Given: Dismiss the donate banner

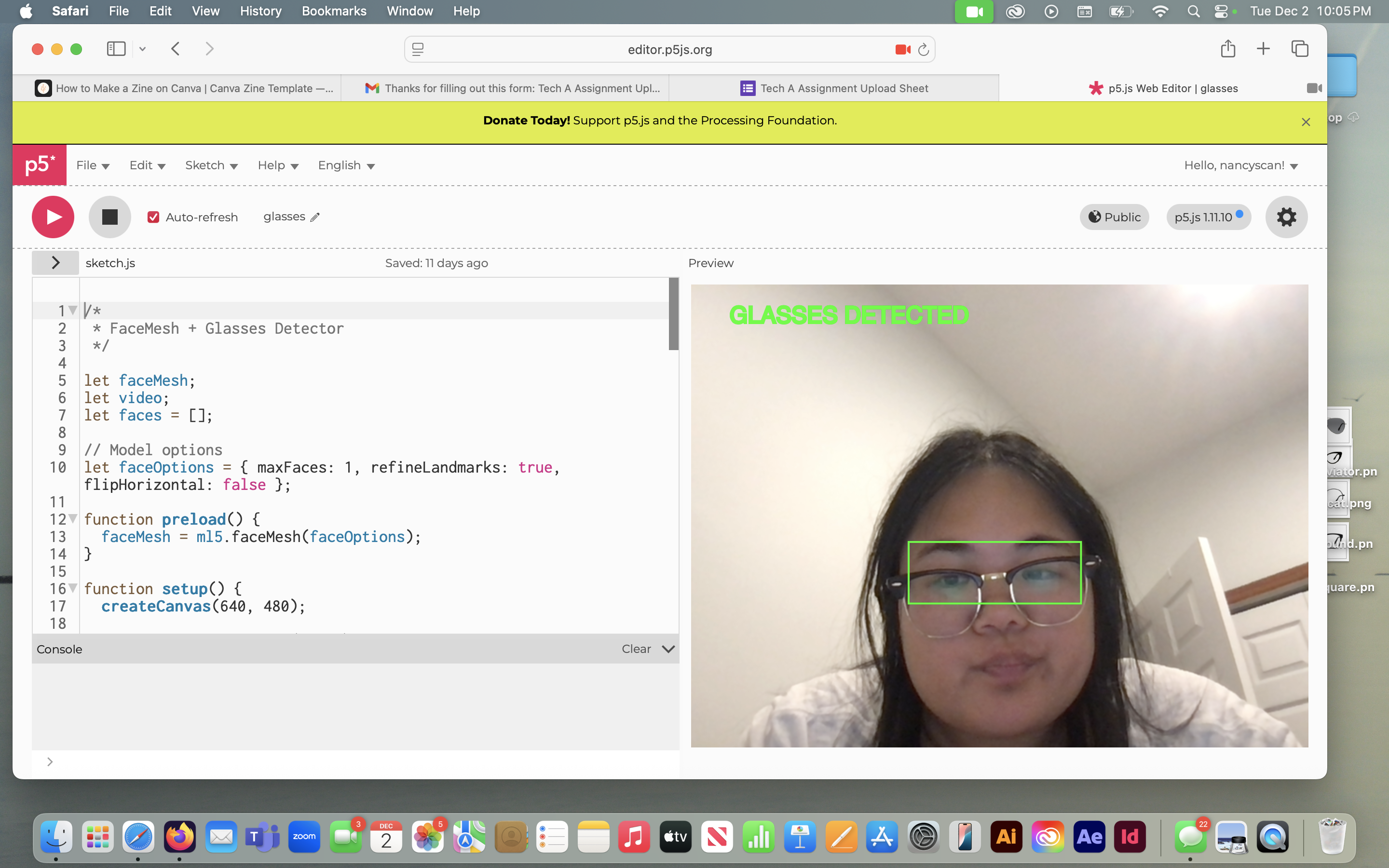Looking at the screenshot, I should tap(1306, 122).
